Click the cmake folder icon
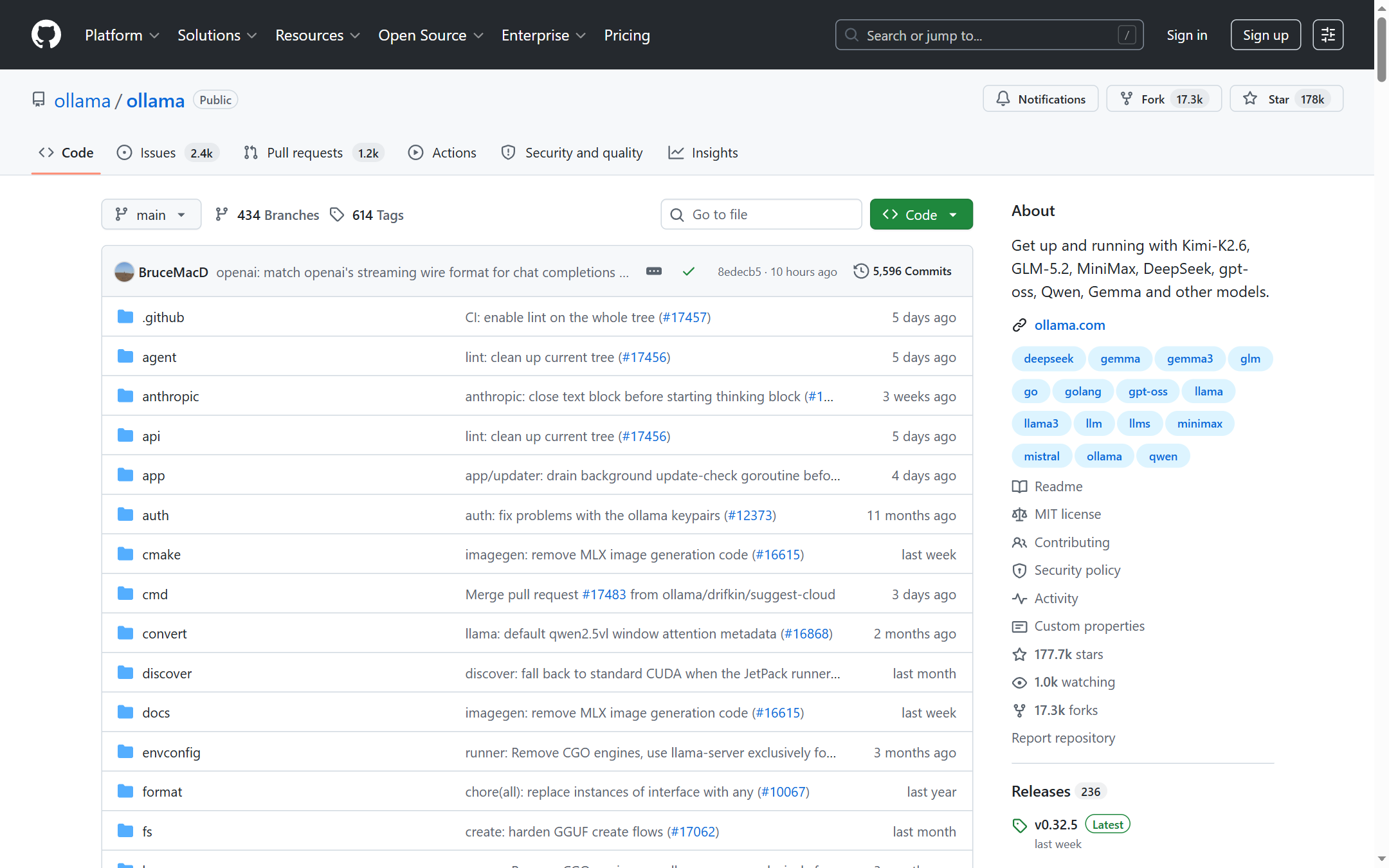 pyautogui.click(x=125, y=554)
